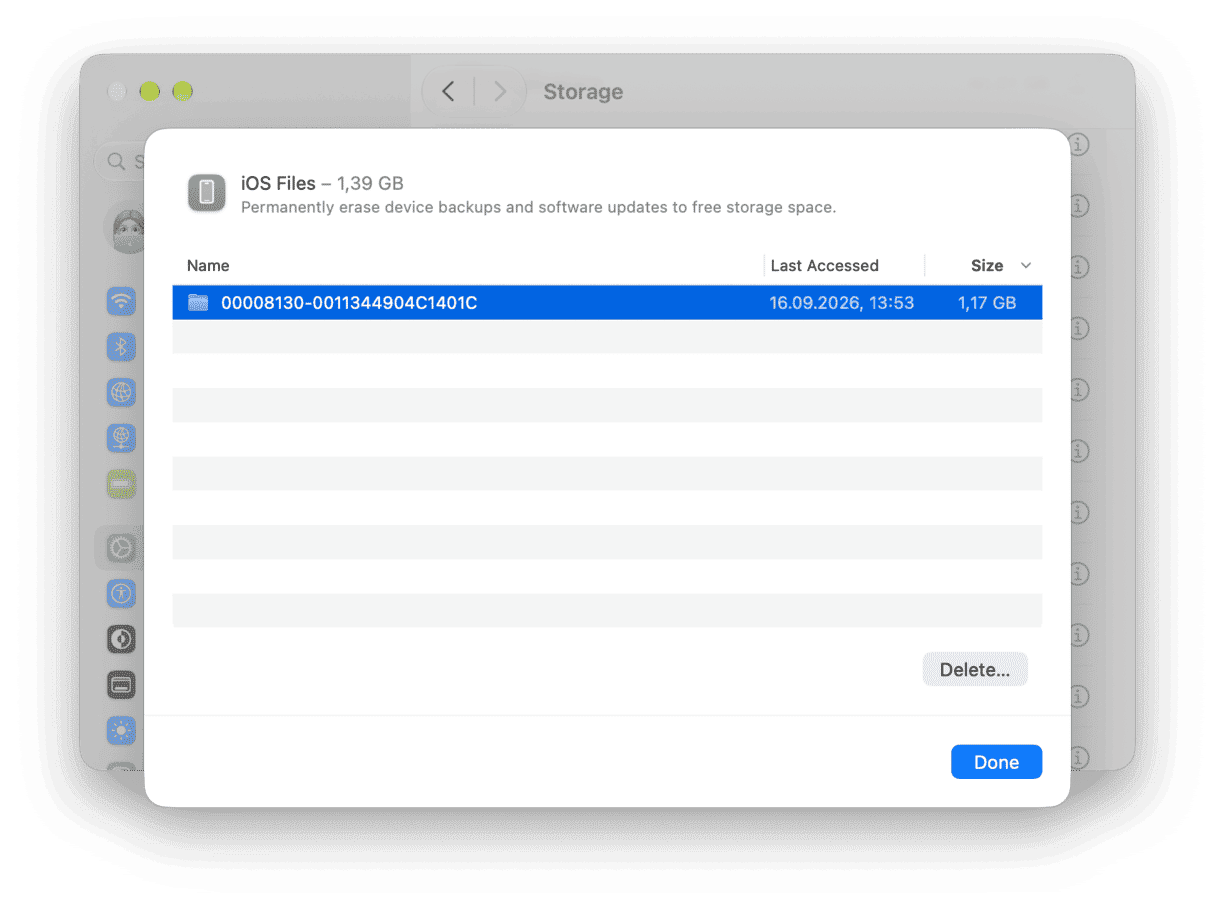This screenshot has height=913, width=1215.
Task: Click the 1,17 GB size value
Action: point(986,302)
